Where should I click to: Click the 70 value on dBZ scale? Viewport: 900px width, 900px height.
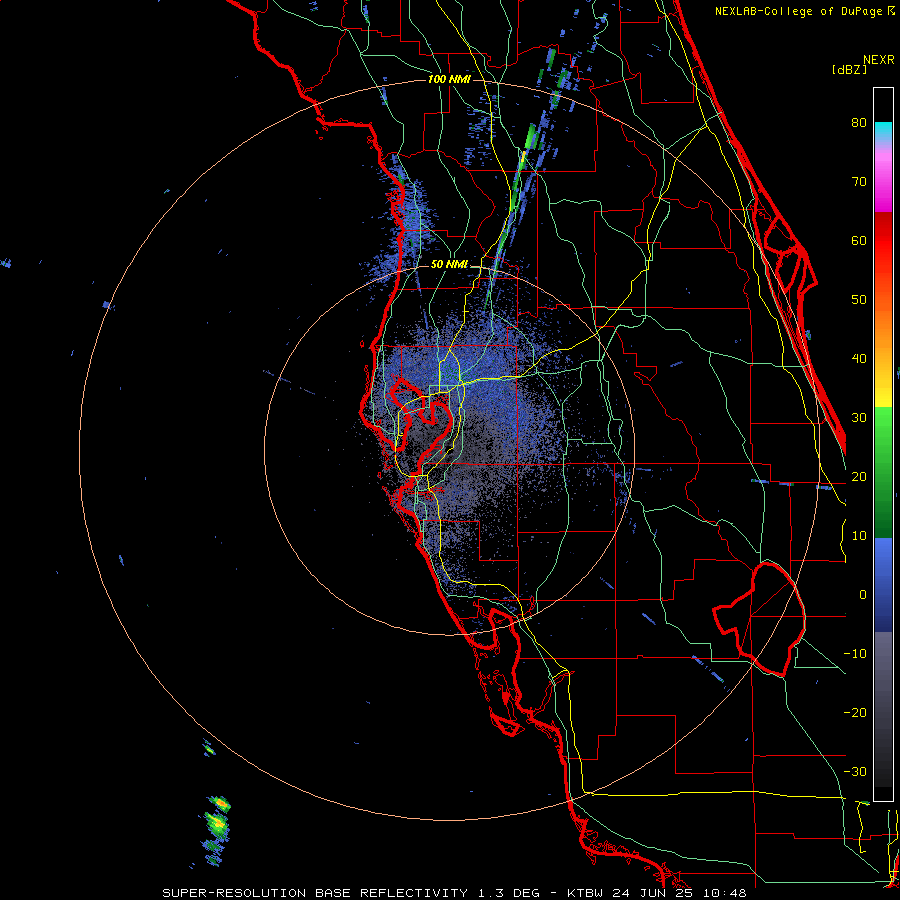click(x=859, y=182)
